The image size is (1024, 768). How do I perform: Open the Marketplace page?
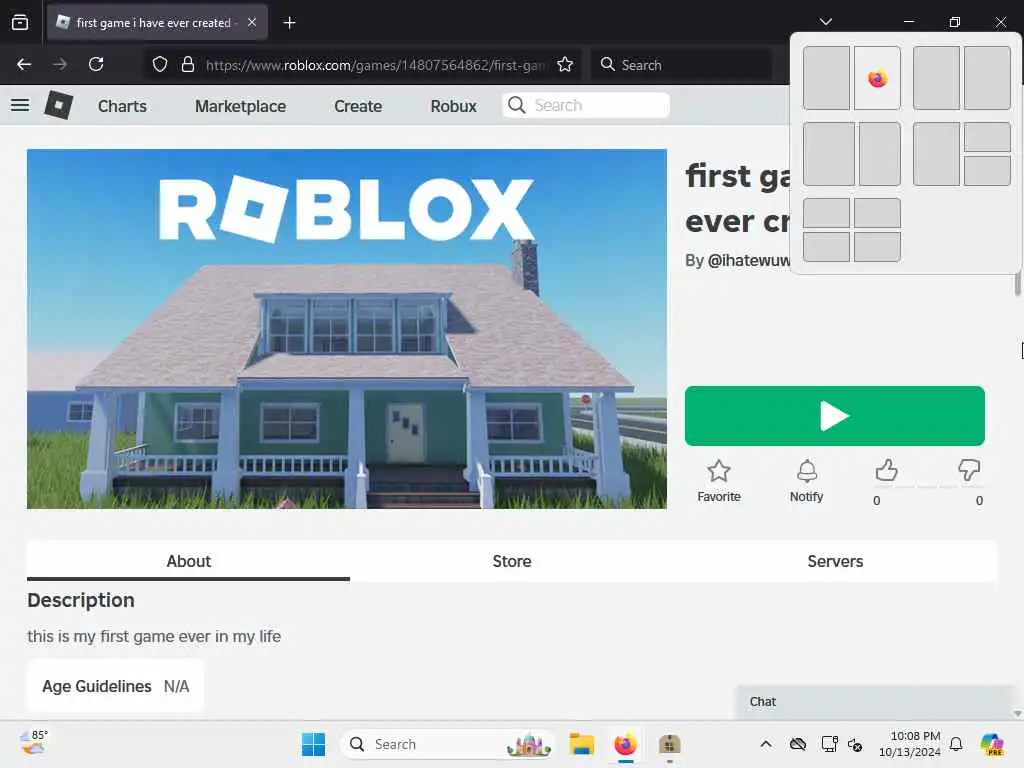(240, 106)
